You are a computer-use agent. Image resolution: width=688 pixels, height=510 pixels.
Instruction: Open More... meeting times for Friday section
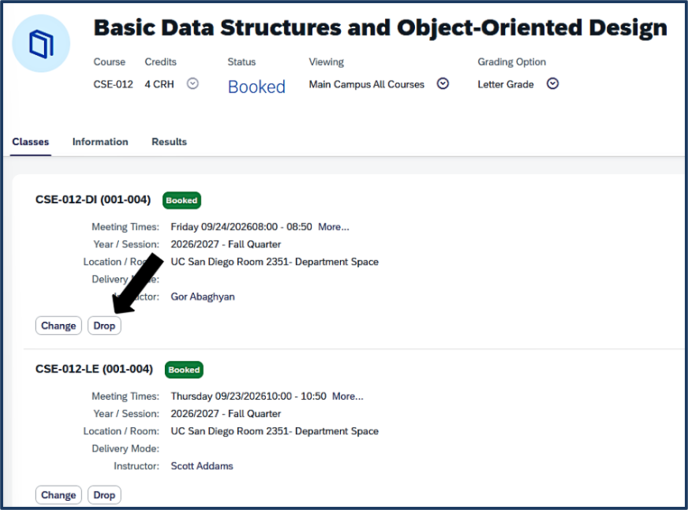click(333, 227)
